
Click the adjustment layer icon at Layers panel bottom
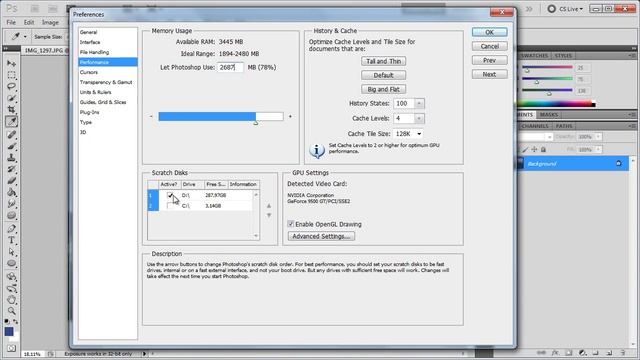[x=582, y=352]
